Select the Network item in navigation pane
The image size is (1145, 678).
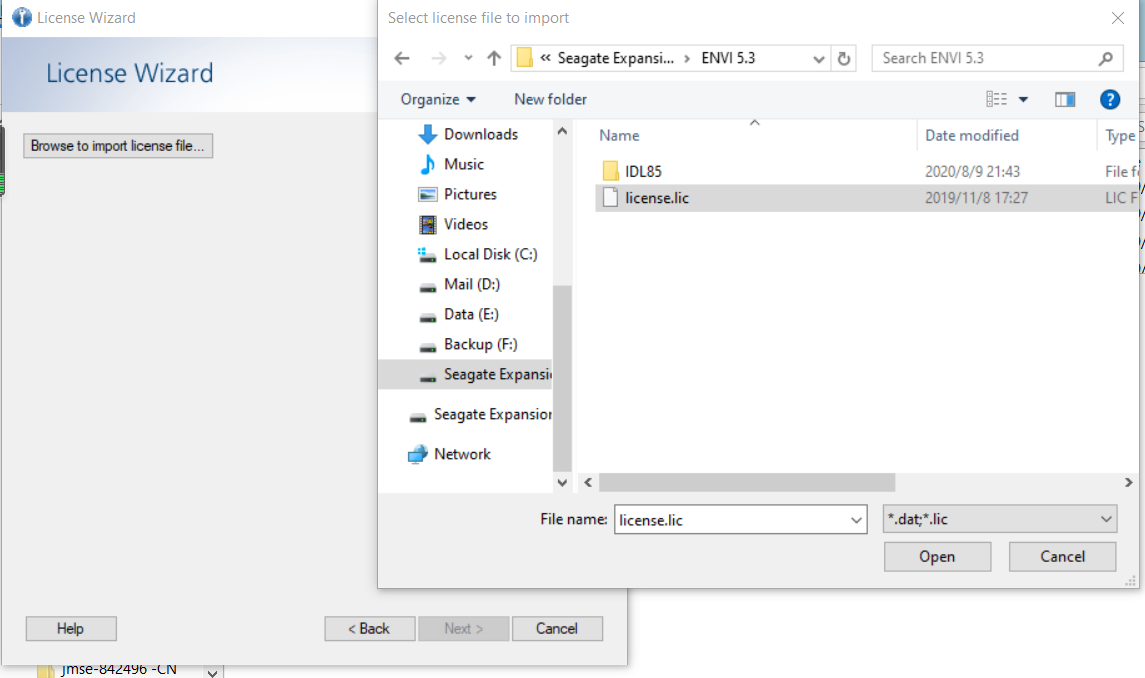coord(463,454)
